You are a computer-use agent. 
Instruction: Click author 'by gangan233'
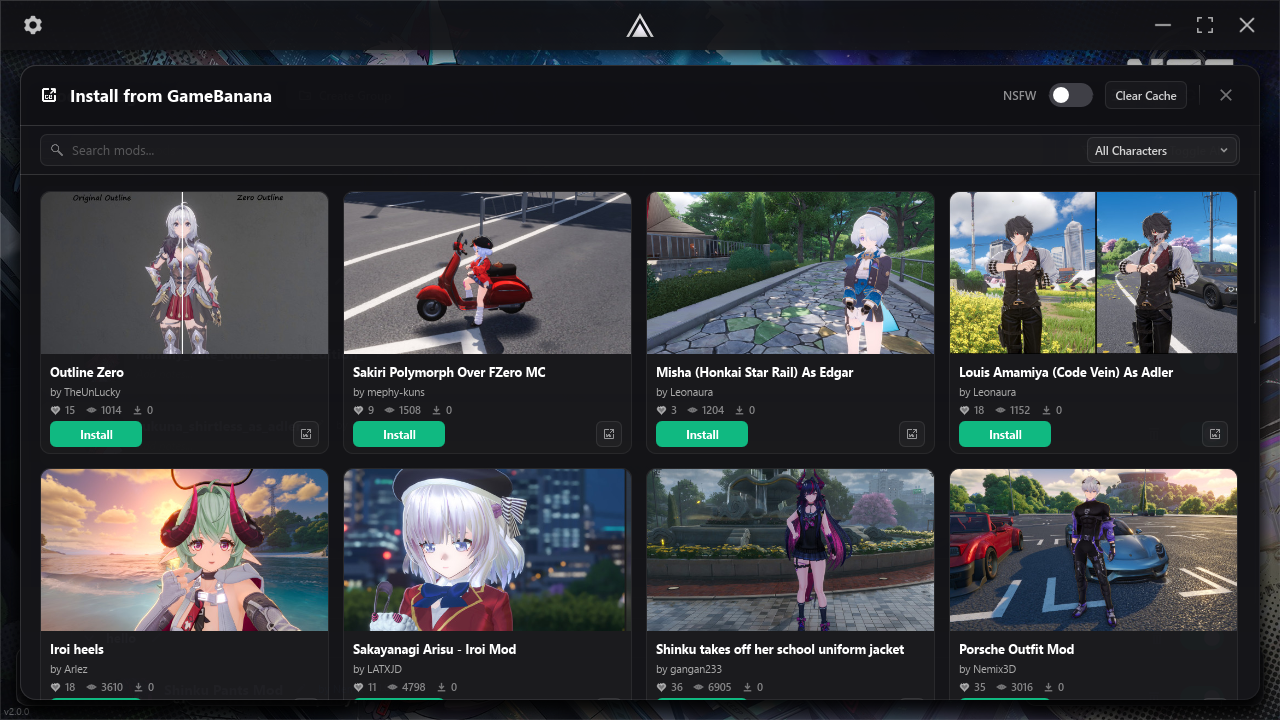(689, 669)
